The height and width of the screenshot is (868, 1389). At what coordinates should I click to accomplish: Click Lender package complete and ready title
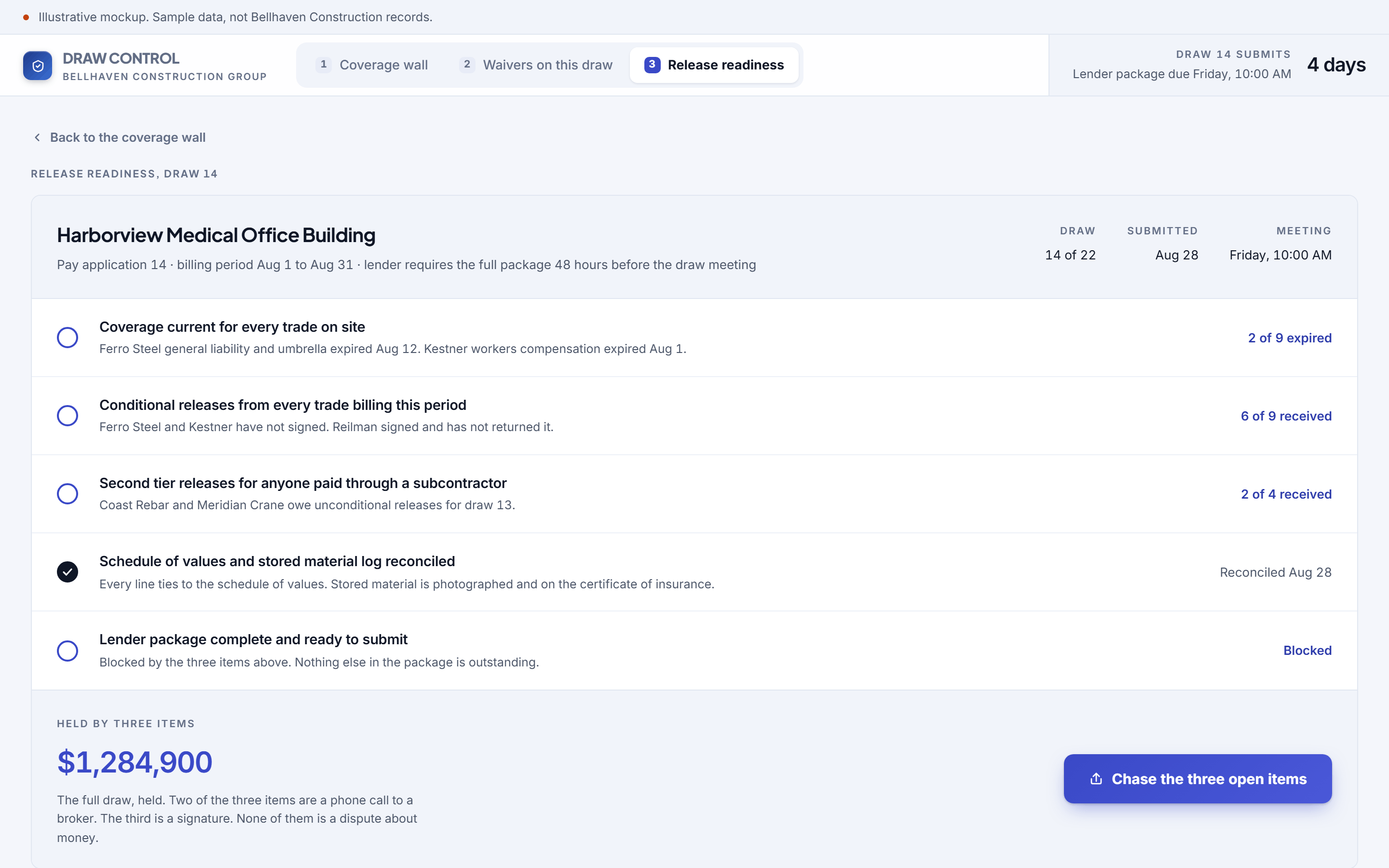click(x=254, y=639)
